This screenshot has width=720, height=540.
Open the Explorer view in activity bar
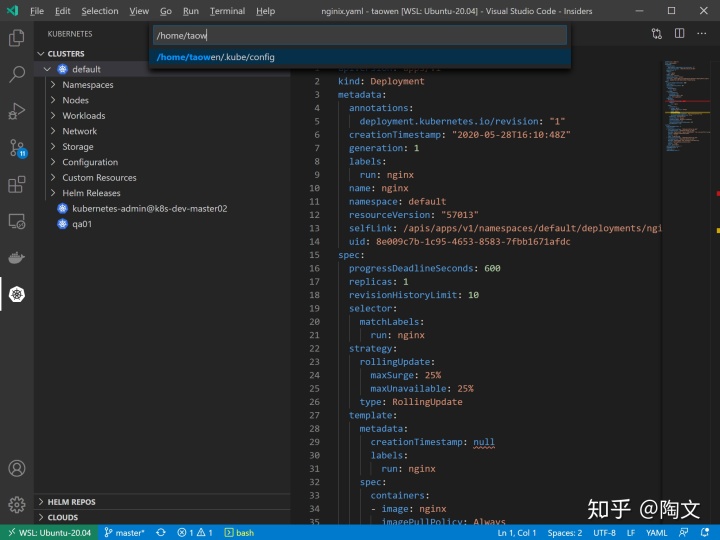(17, 38)
